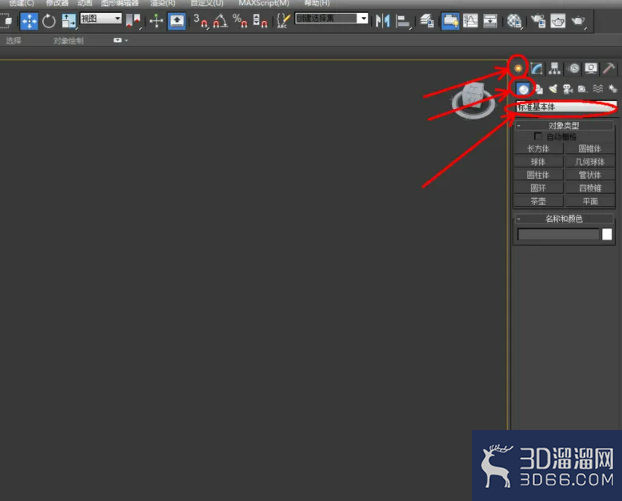Toggle Spinner Snap
622x501 pixels.
pos(260,21)
